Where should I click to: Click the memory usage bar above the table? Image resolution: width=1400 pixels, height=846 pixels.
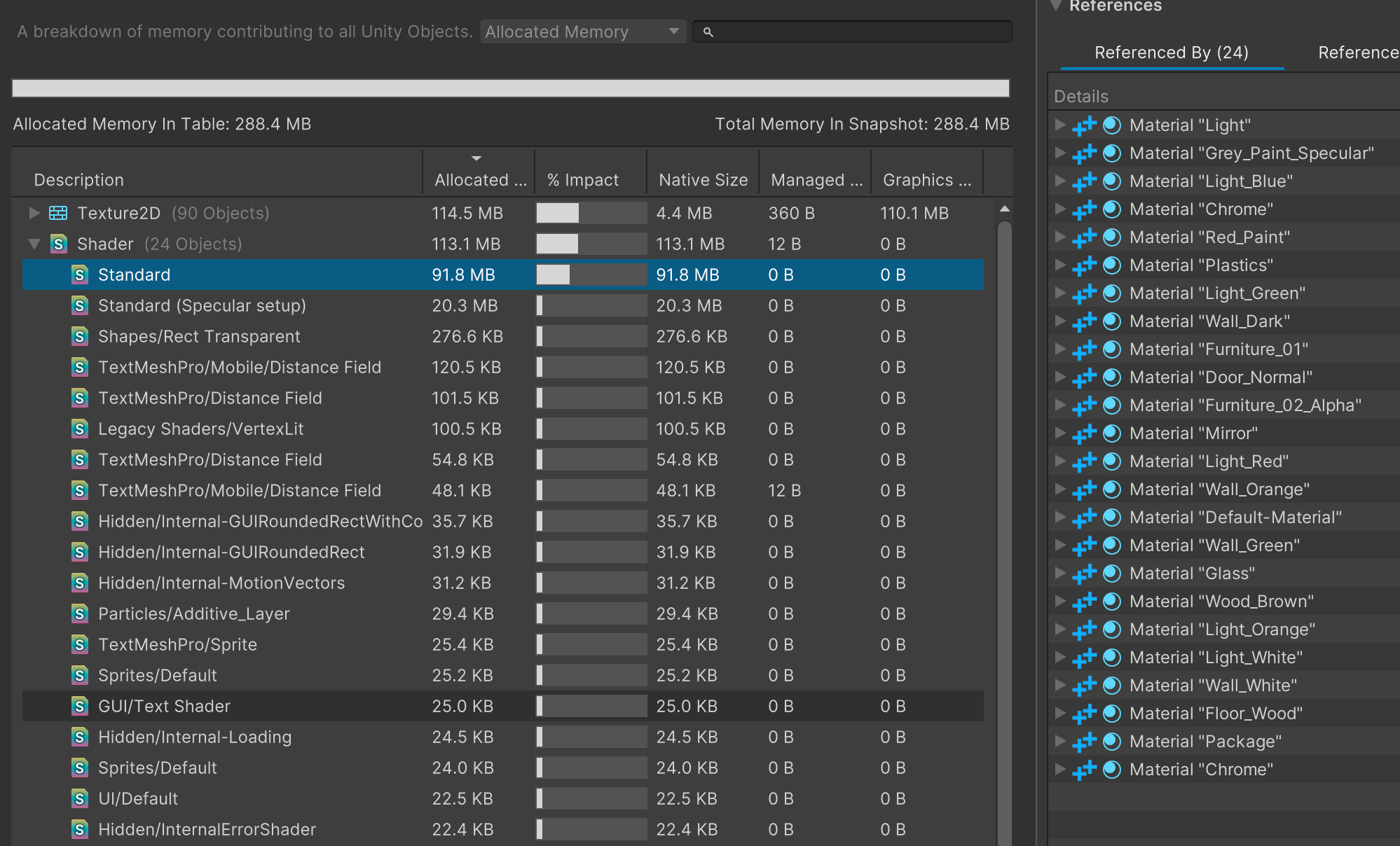tap(510, 88)
